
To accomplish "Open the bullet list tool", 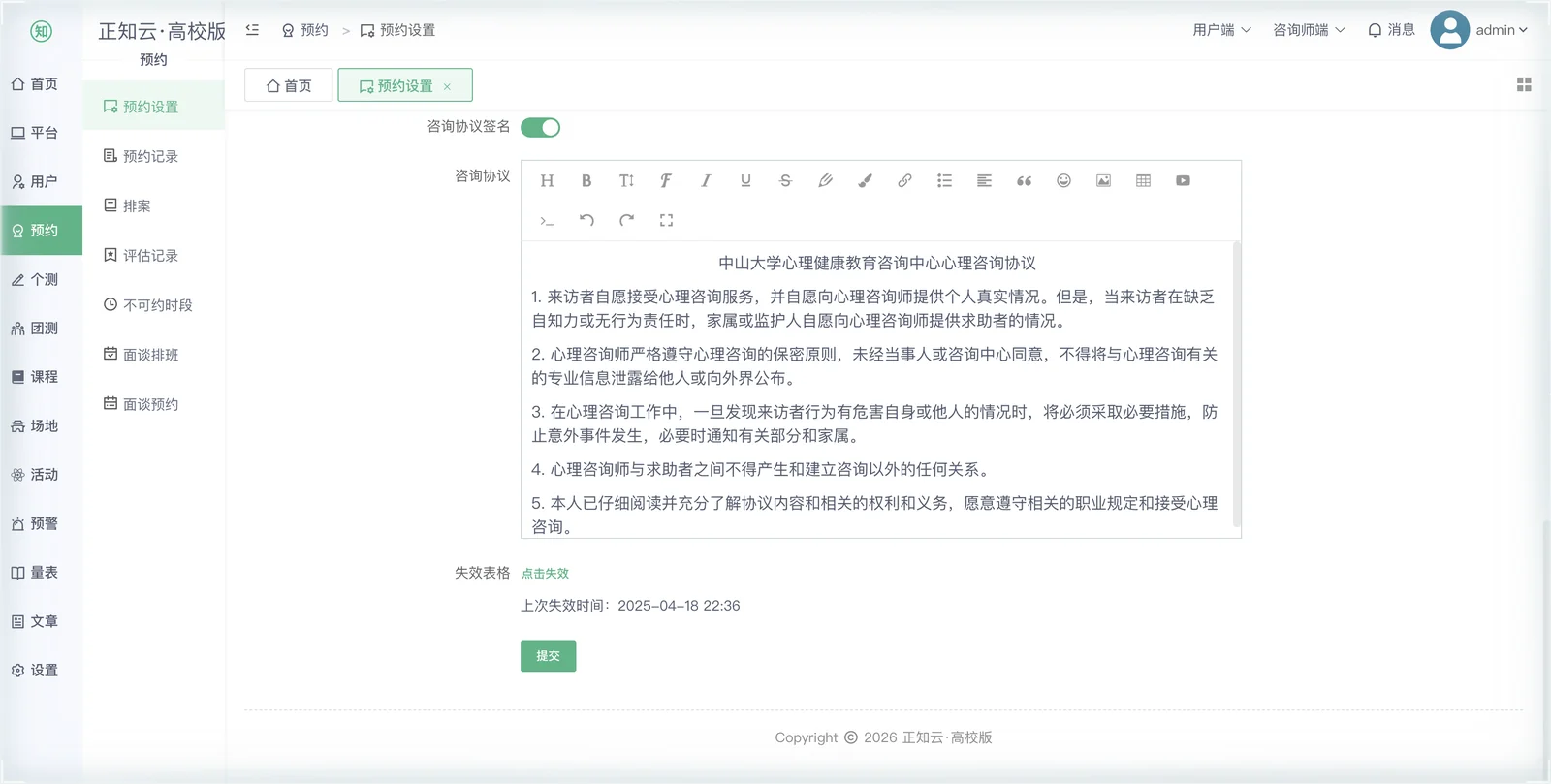I will (944, 181).
